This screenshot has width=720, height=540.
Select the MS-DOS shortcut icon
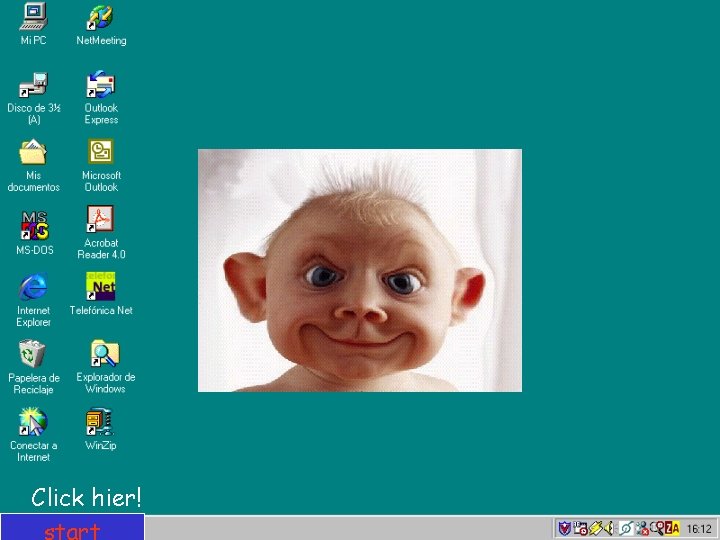coord(34,225)
